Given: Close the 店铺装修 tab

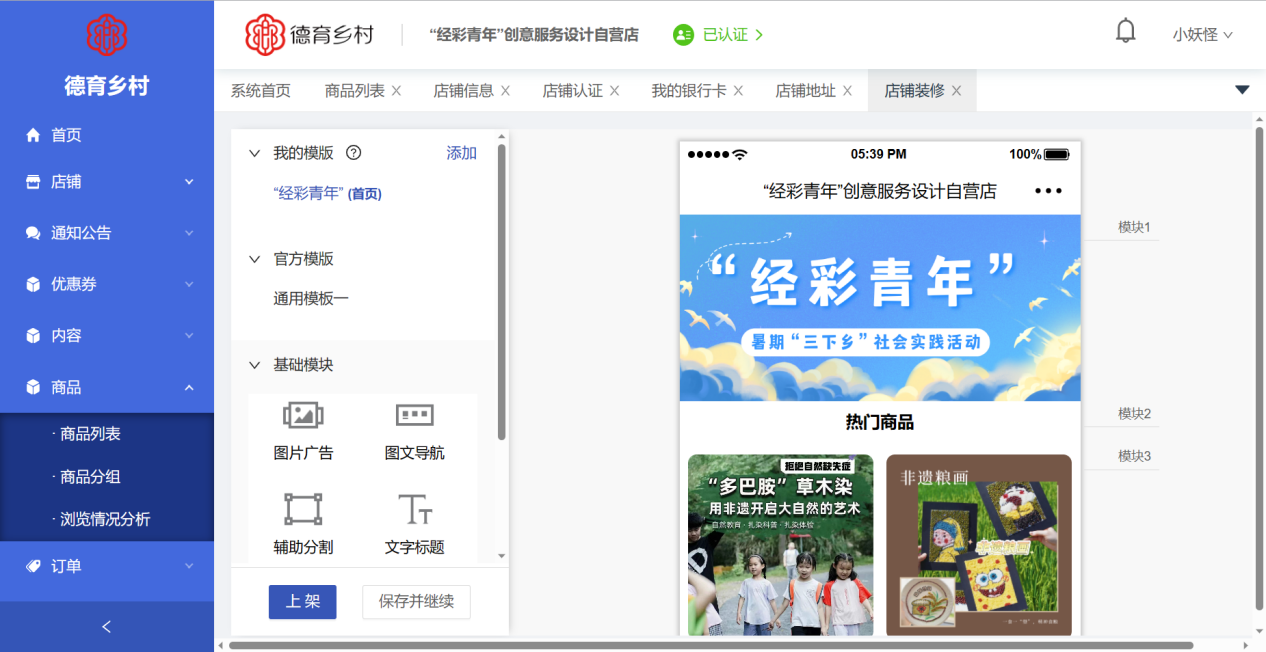Looking at the screenshot, I should (x=957, y=91).
